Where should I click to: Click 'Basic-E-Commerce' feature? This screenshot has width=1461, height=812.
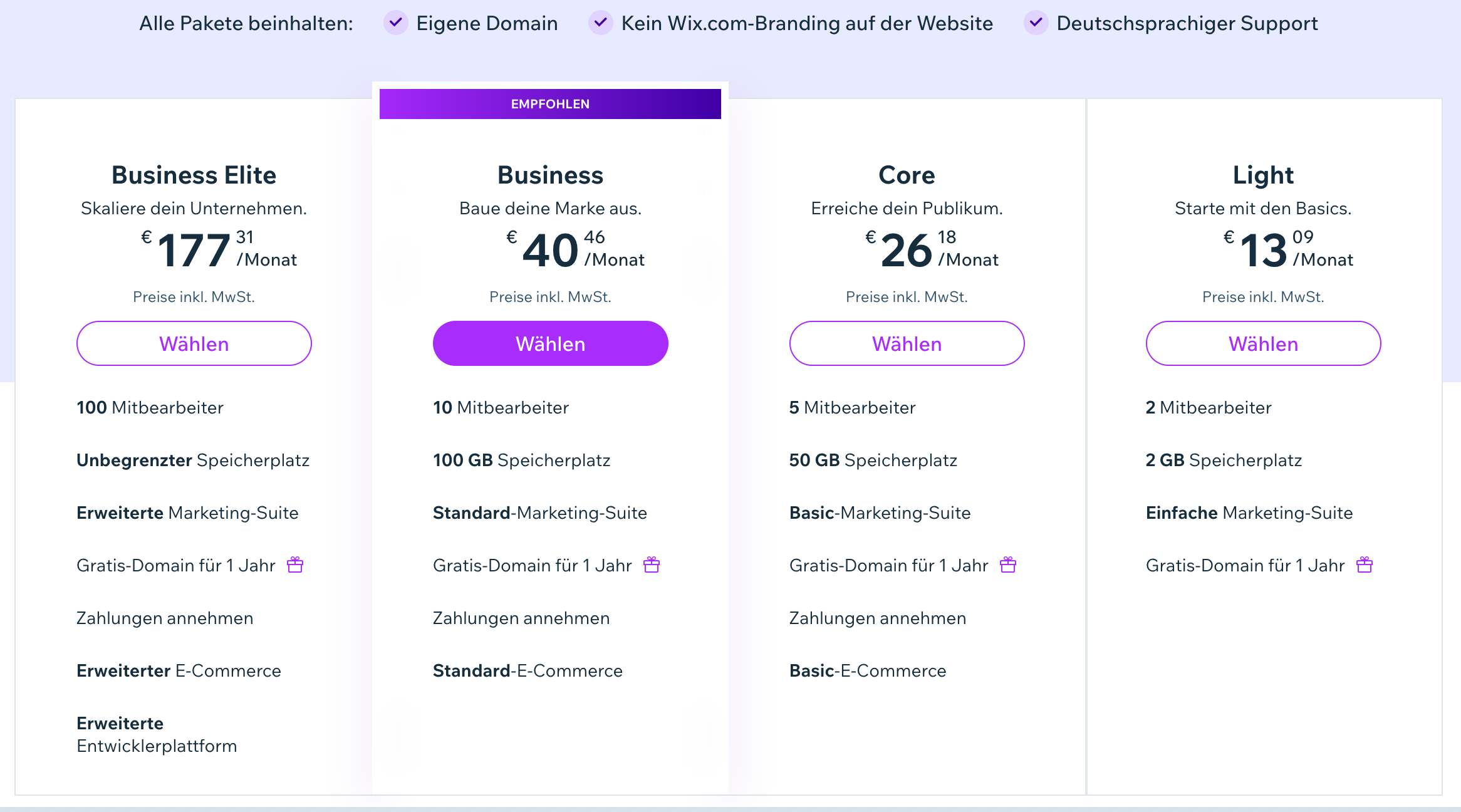[868, 670]
